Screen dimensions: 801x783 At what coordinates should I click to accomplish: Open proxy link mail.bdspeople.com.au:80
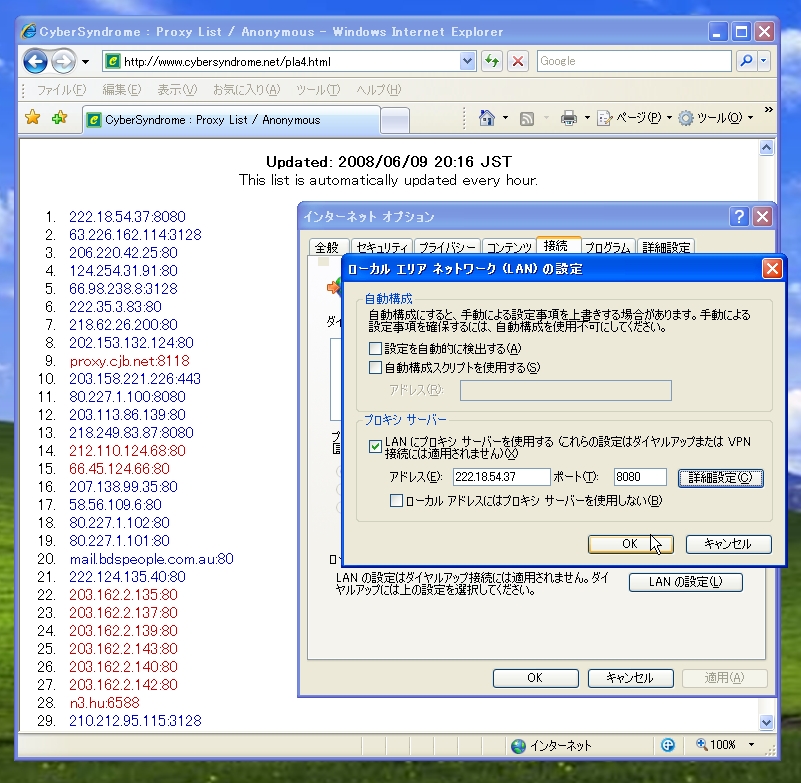point(152,559)
